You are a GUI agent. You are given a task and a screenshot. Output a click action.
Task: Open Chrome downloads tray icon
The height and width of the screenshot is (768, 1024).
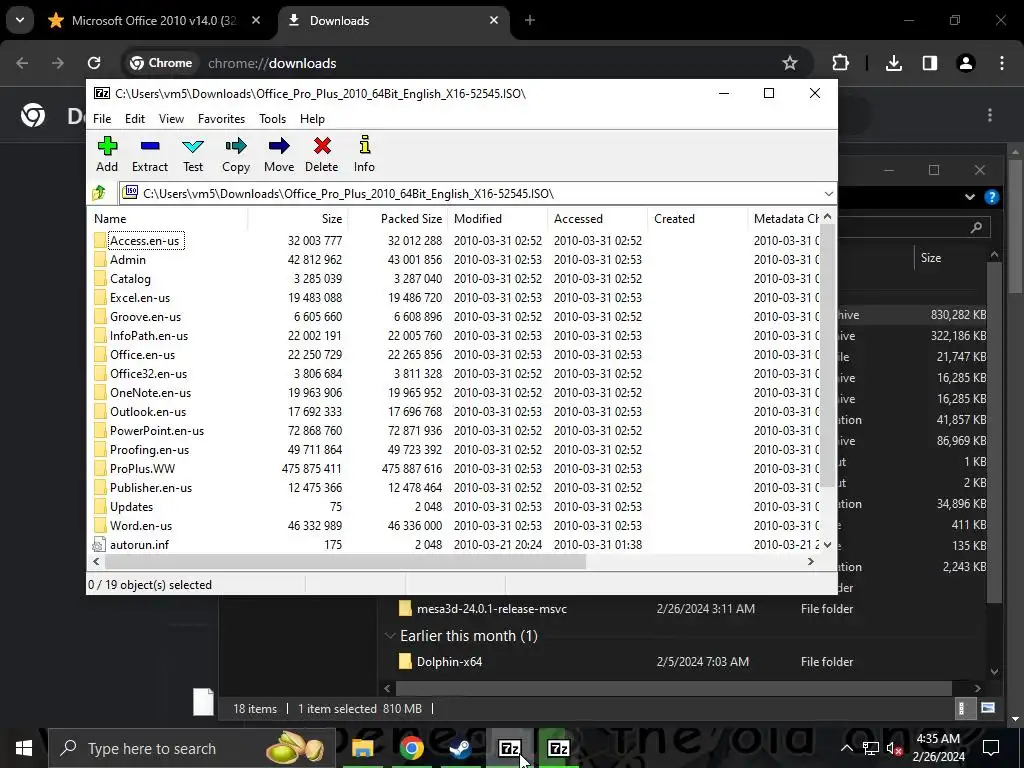tap(893, 63)
